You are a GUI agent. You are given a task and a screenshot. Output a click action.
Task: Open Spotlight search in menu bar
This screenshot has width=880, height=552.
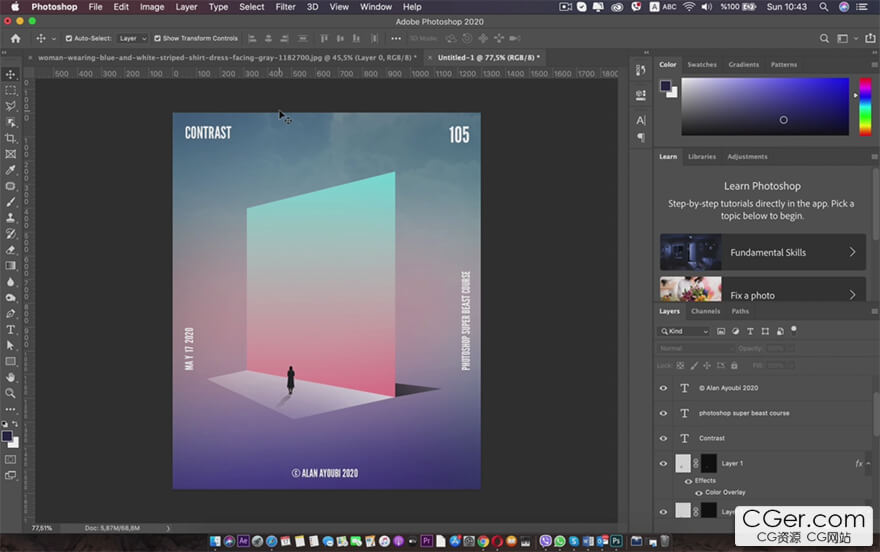point(823,7)
